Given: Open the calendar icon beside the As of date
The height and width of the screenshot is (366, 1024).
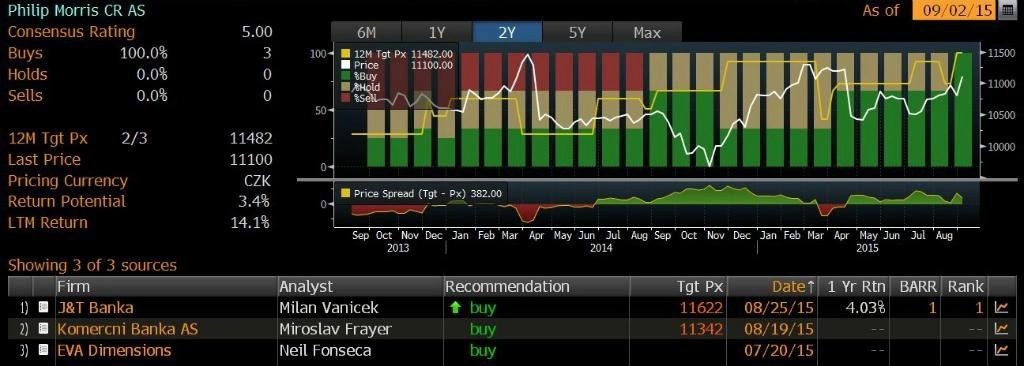Looking at the screenshot, I should (1008, 10).
